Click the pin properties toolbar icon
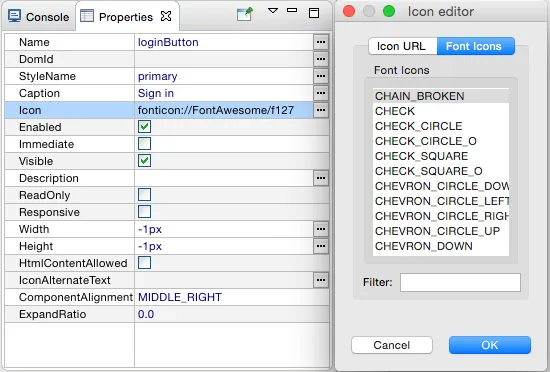 (244, 14)
